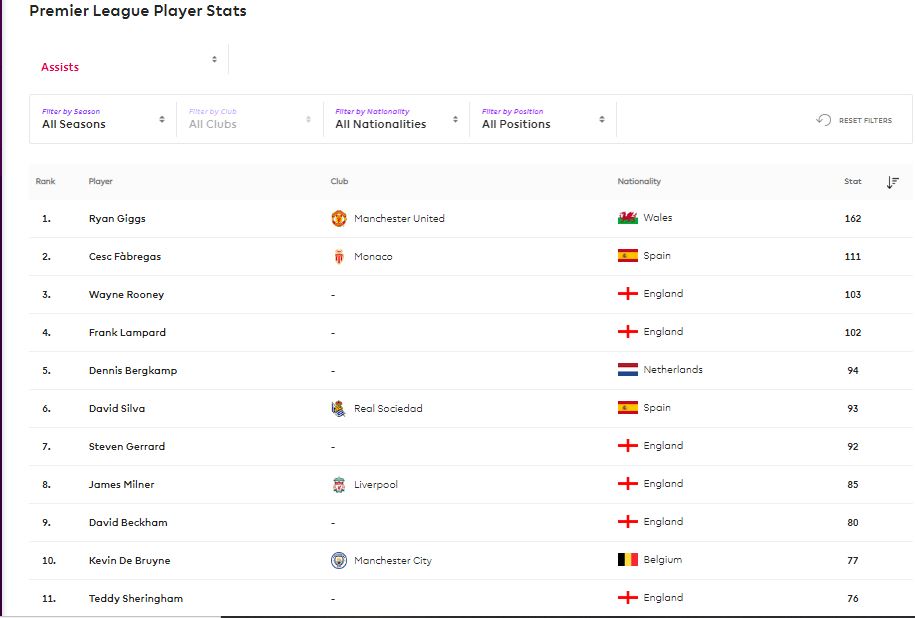915x618 pixels.
Task: Open the disabled All Clubs filter
Action: click(250, 119)
